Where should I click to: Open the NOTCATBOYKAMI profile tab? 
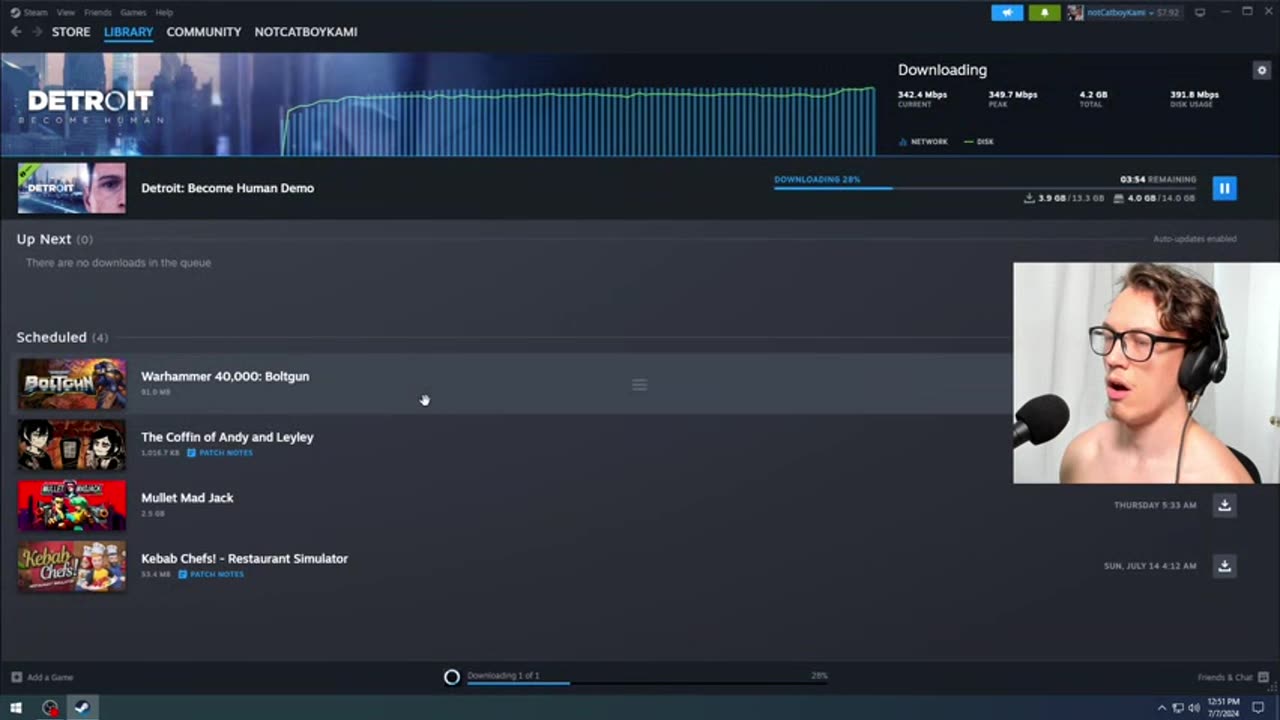(x=306, y=32)
